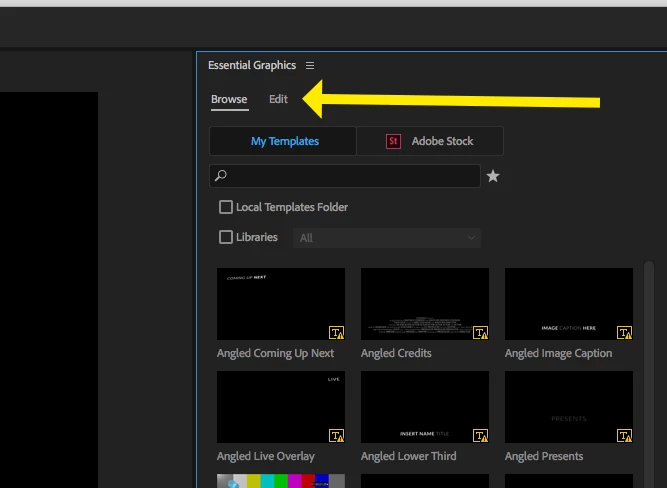Click the Adobe Stock St logo icon

393,141
